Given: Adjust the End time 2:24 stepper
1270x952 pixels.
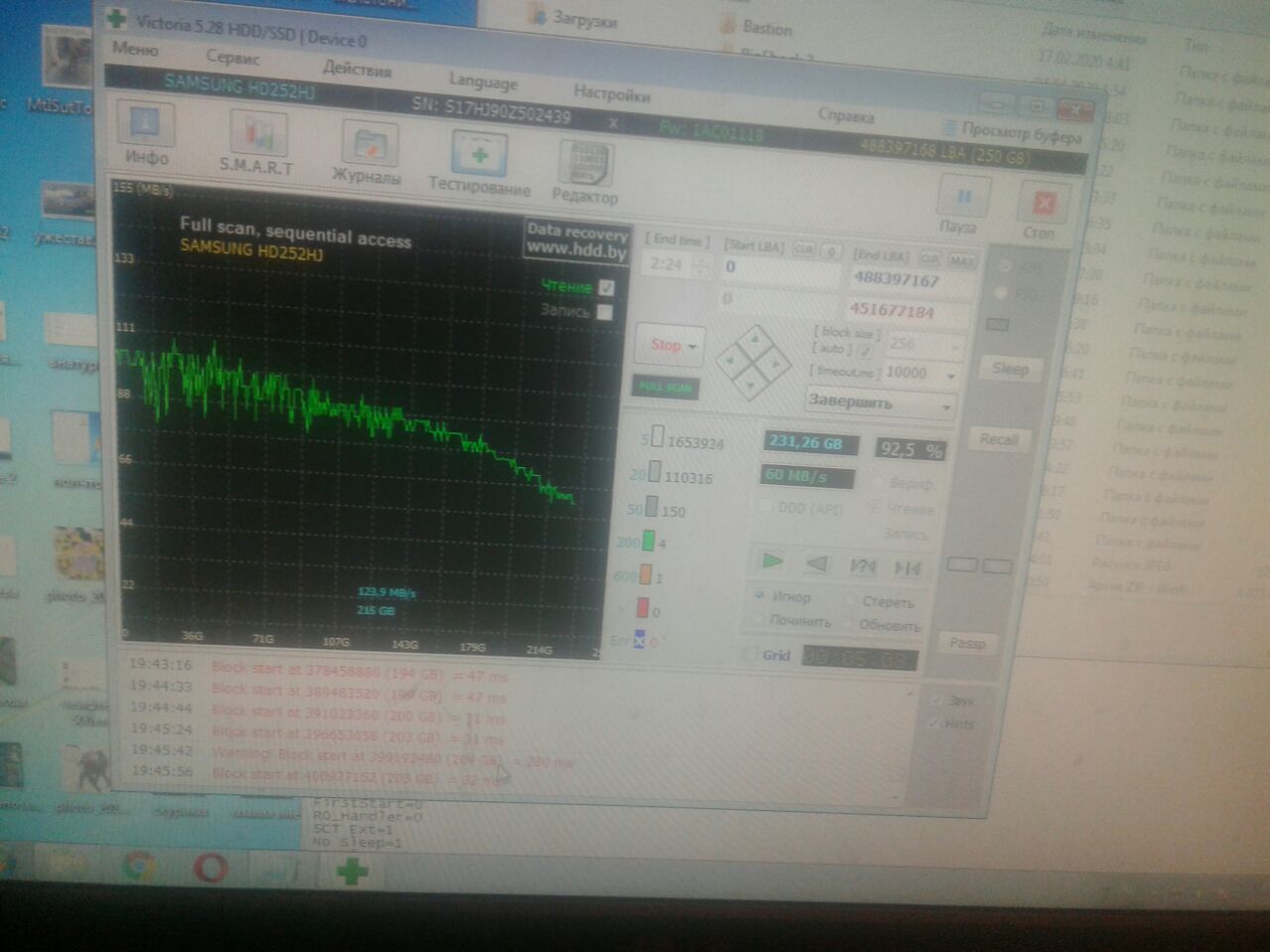Looking at the screenshot, I should coord(702,266).
